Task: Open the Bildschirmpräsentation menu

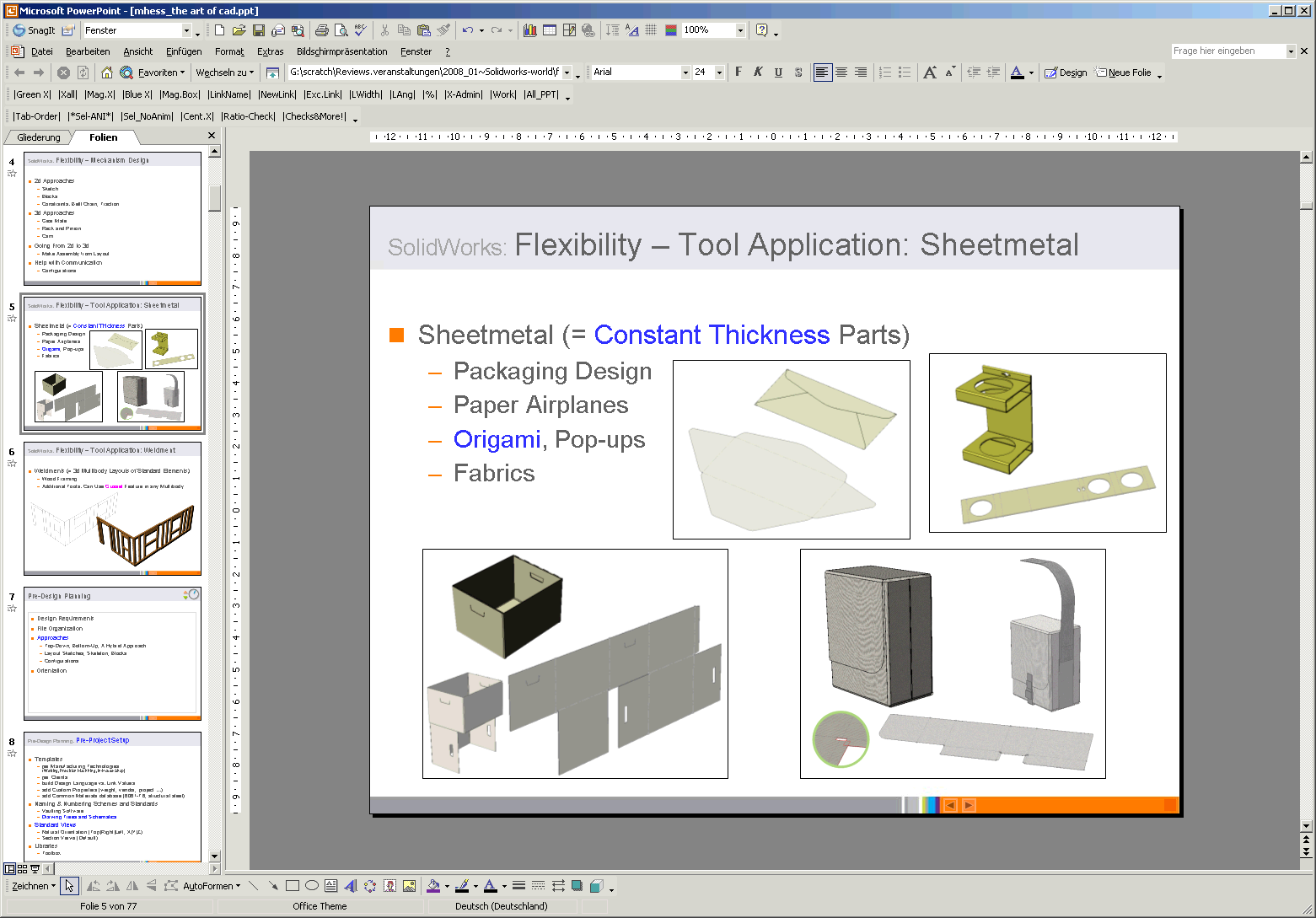Action: (x=342, y=51)
